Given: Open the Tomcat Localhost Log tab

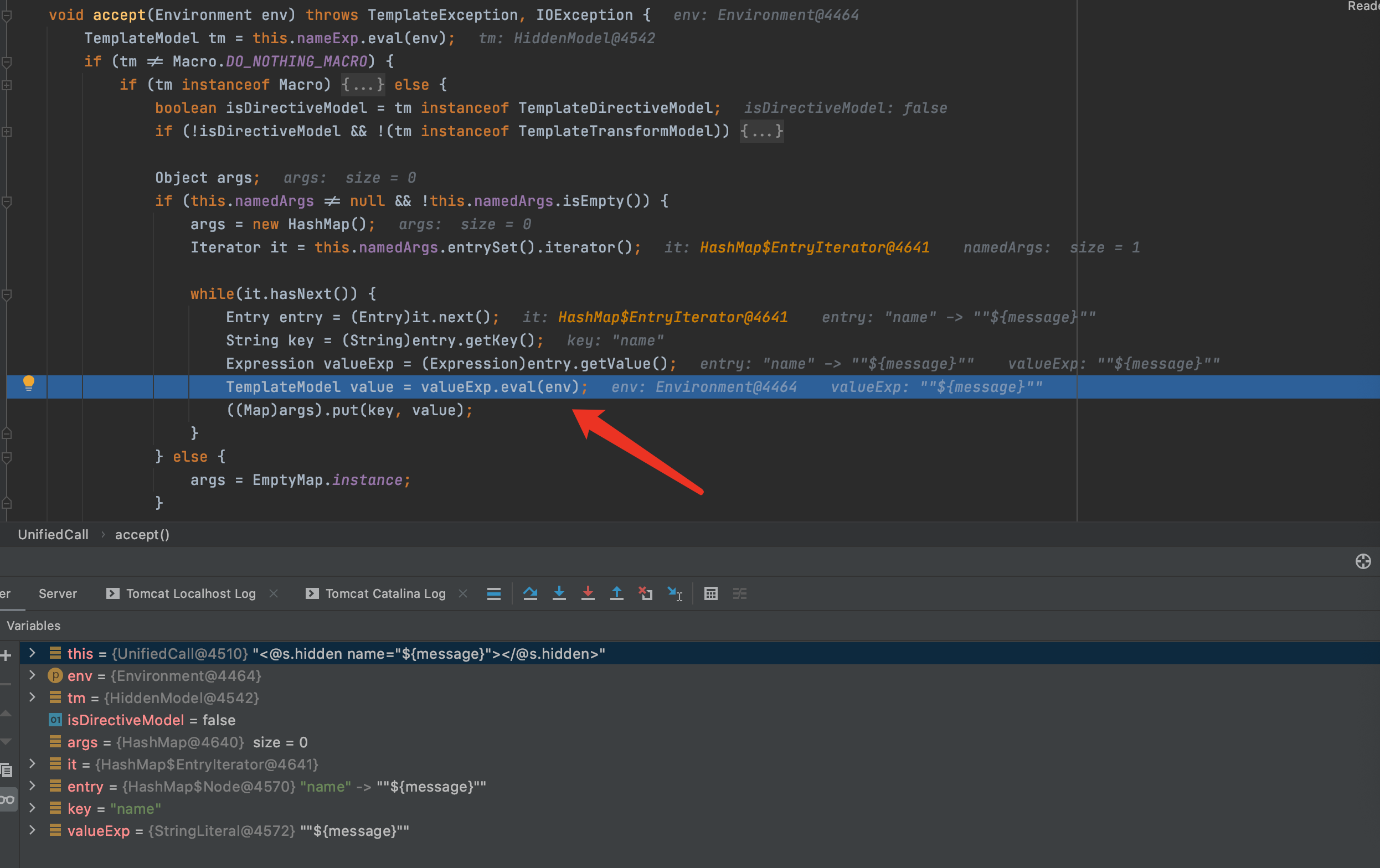Looking at the screenshot, I should click(191, 593).
